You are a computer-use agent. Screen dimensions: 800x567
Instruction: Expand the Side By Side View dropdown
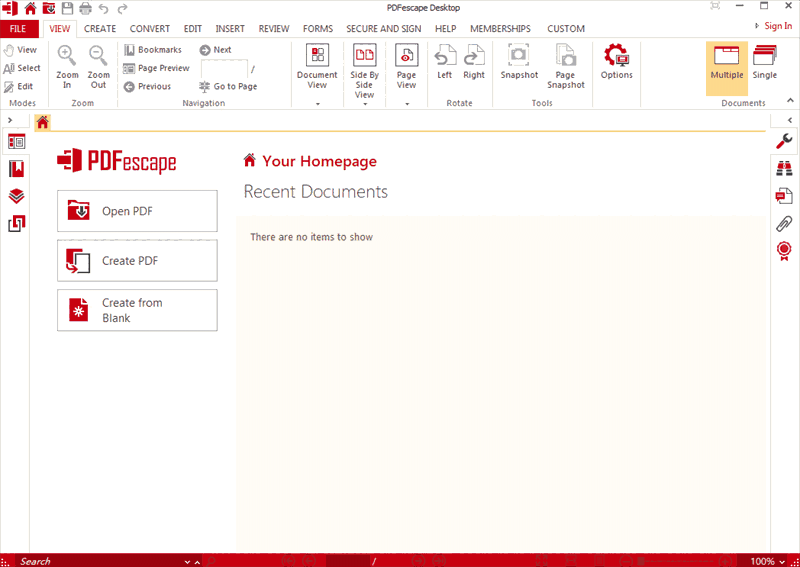[x=364, y=103]
